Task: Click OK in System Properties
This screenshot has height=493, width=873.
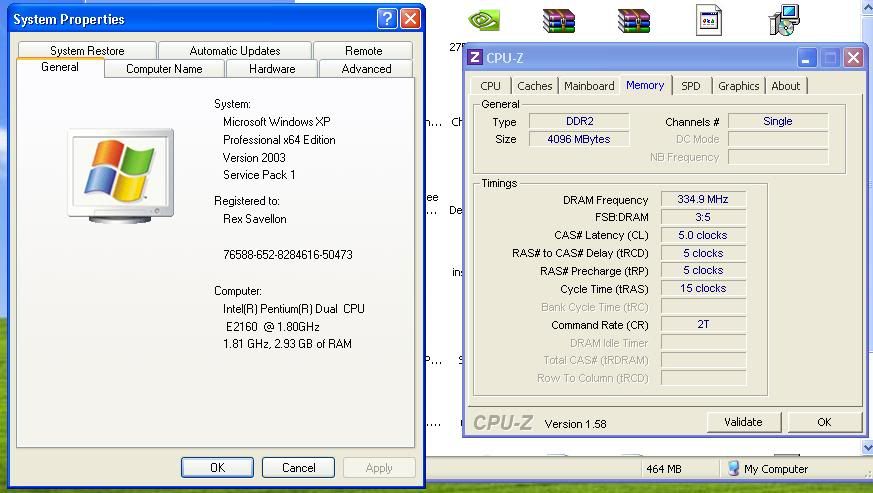Action: click(x=217, y=467)
